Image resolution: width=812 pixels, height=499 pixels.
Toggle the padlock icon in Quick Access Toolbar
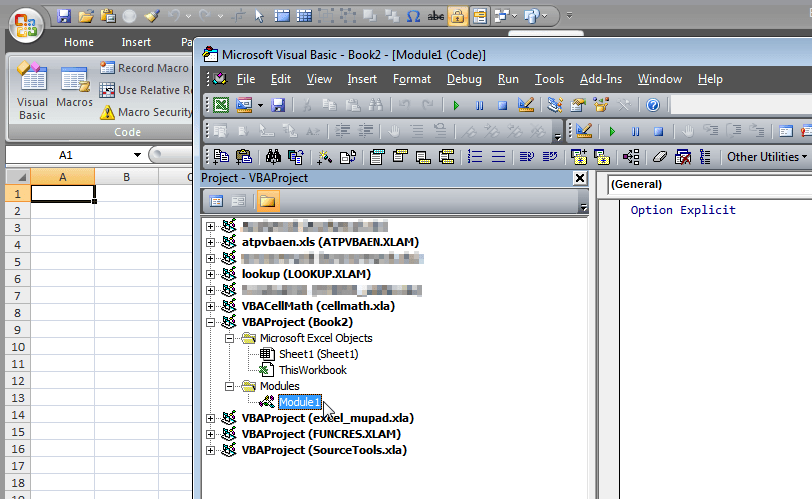click(457, 17)
